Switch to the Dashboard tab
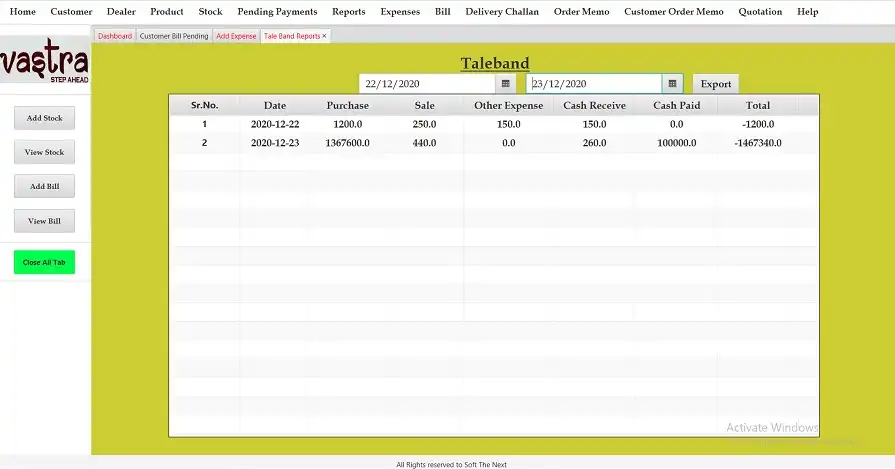 (x=114, y=36)
